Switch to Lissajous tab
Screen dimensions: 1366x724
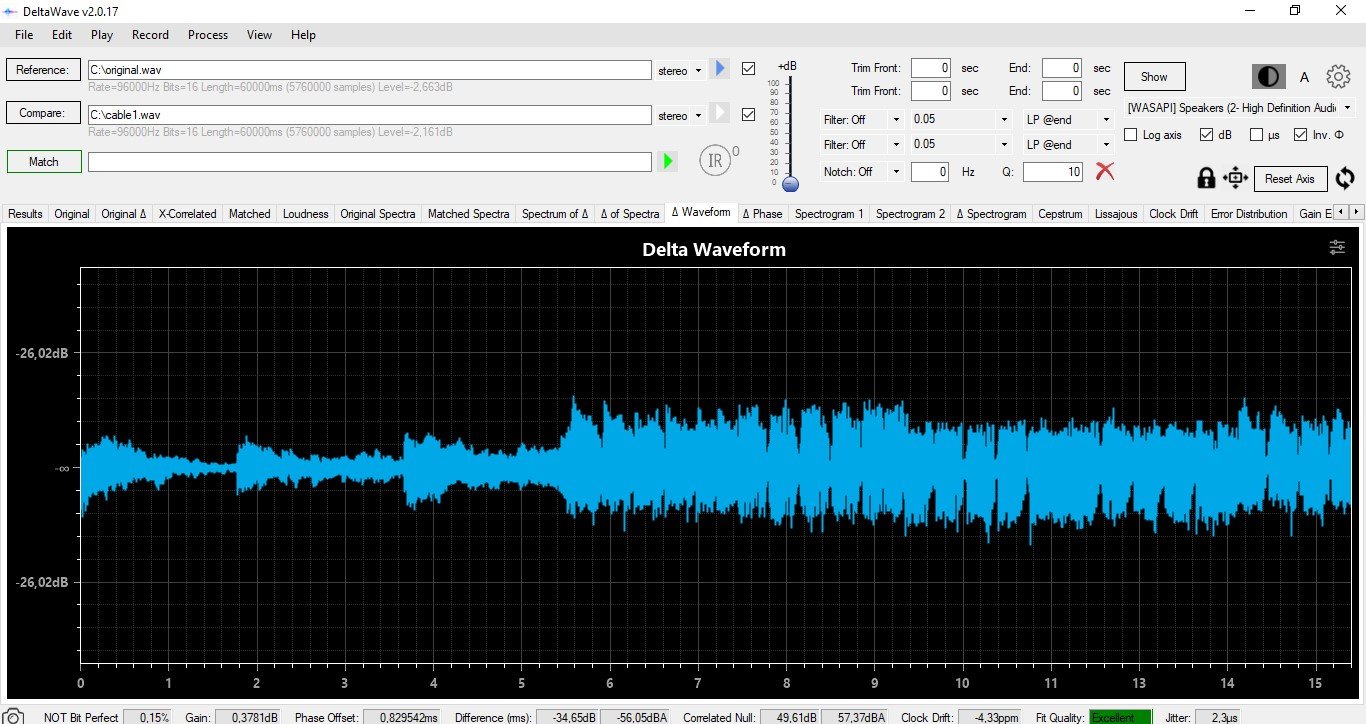pos(1116,213)
